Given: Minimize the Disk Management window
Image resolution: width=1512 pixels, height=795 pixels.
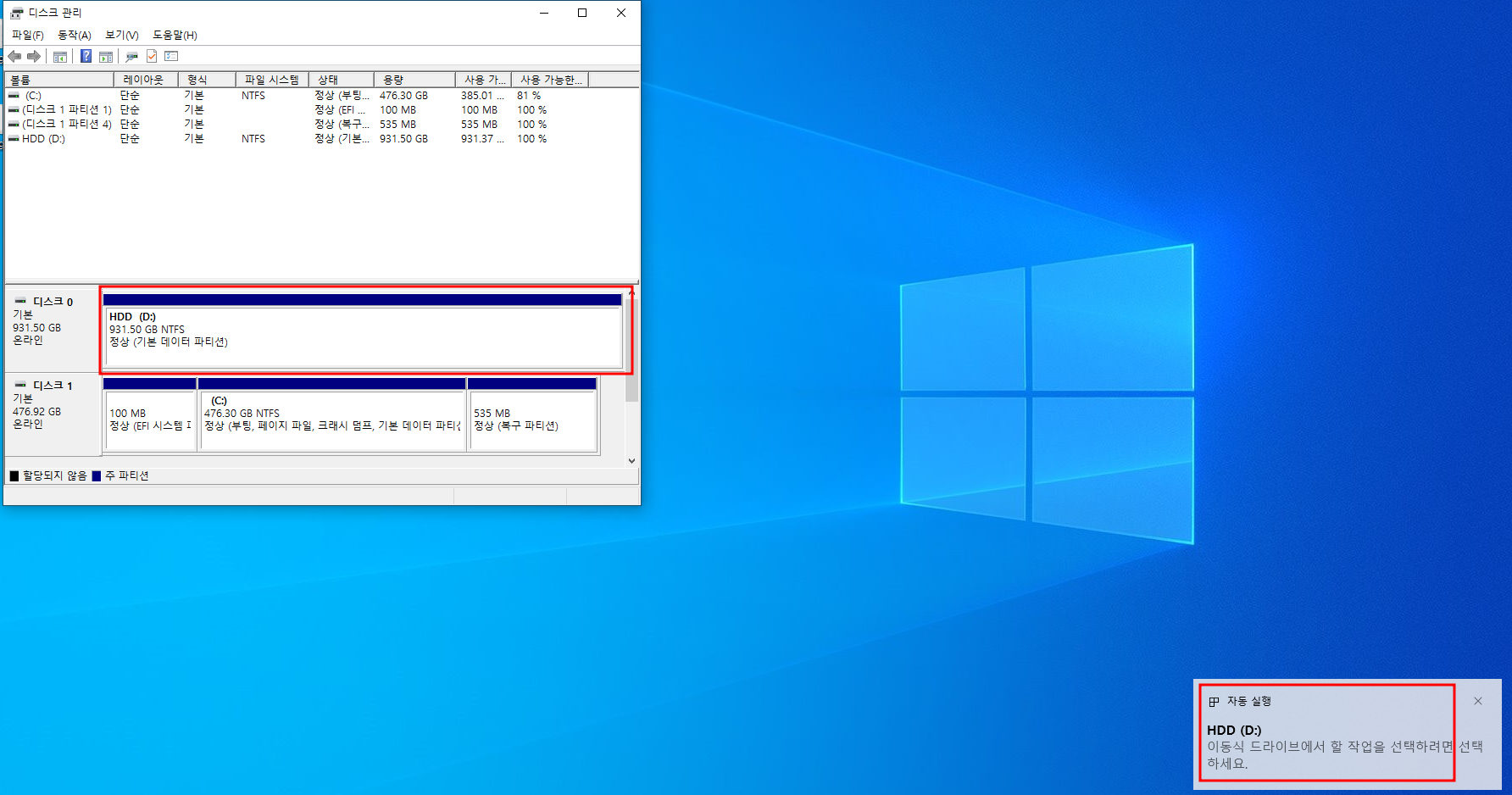Looking at the screenshot, I should 544,13.
